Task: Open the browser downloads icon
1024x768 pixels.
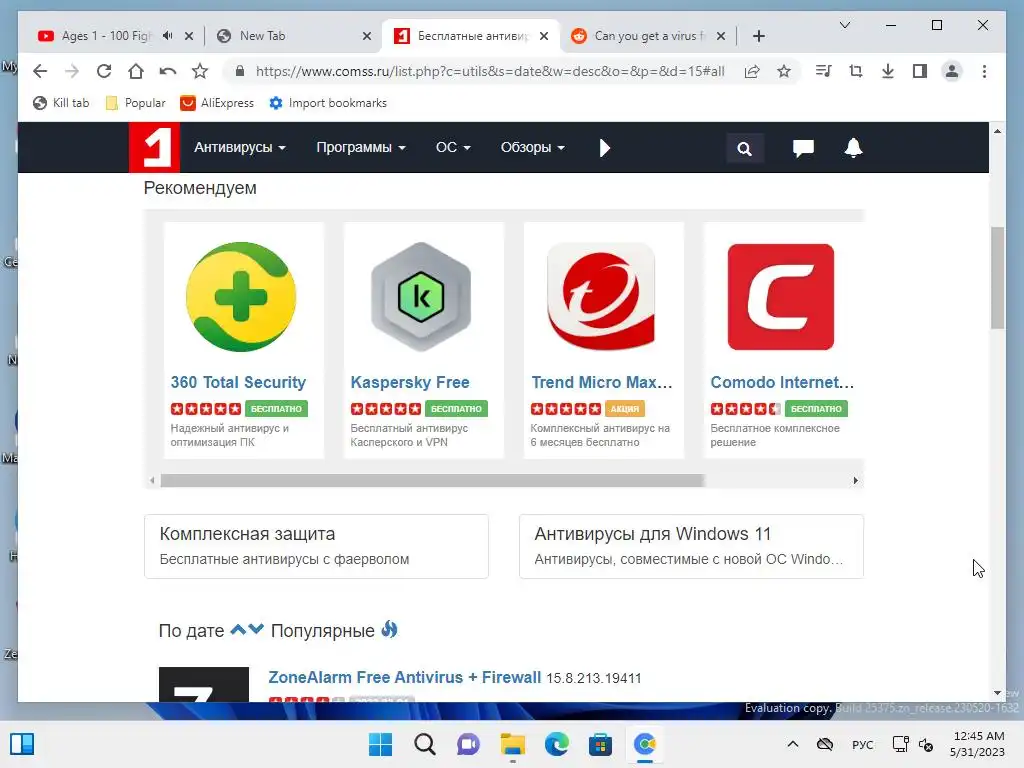Action: click(888, 71)
